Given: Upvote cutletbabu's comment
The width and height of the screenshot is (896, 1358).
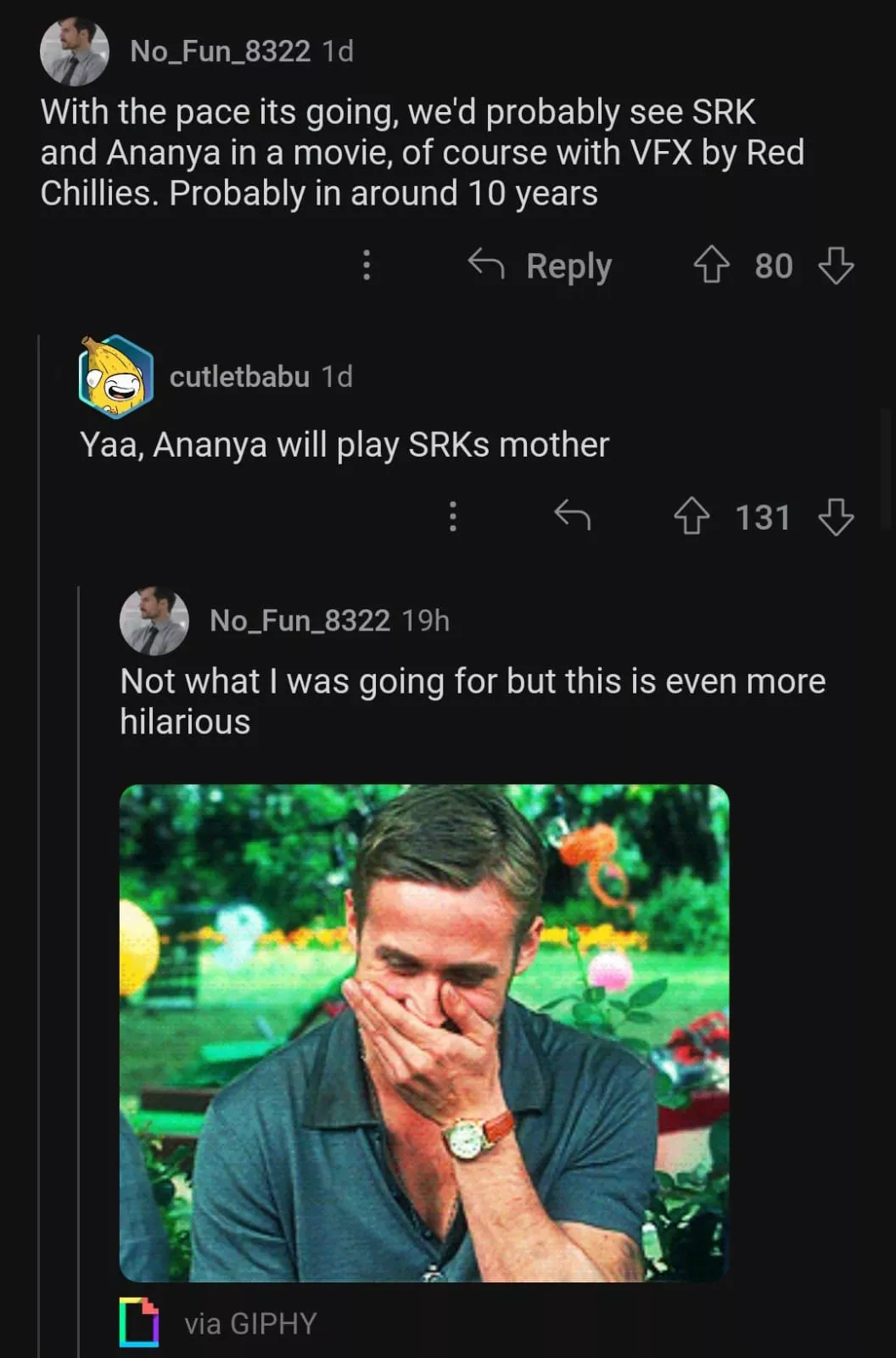Looking at the screenshot, I should [692, 516].
